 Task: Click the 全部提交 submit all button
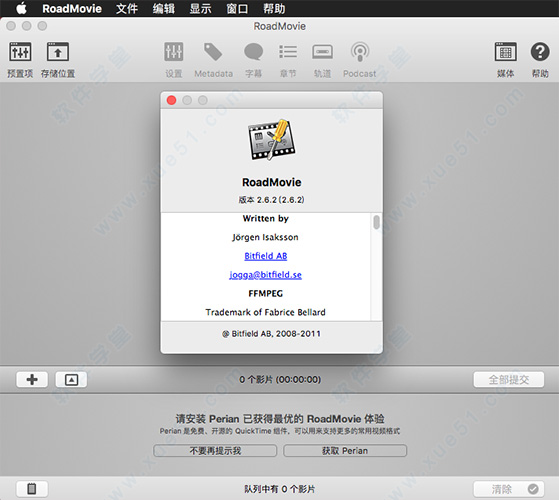[509, 380]
